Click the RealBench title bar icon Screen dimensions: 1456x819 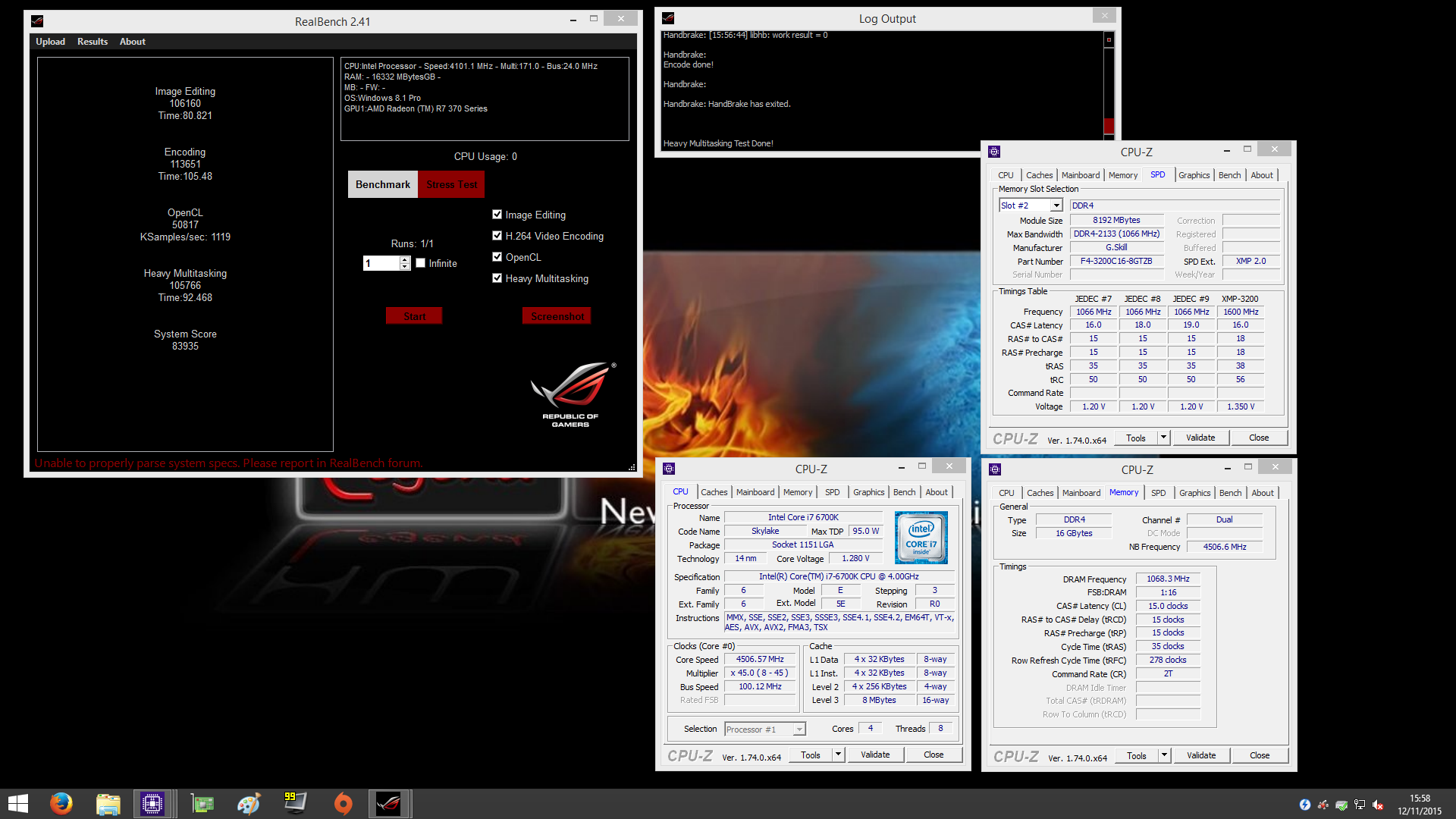coord(37,21)
